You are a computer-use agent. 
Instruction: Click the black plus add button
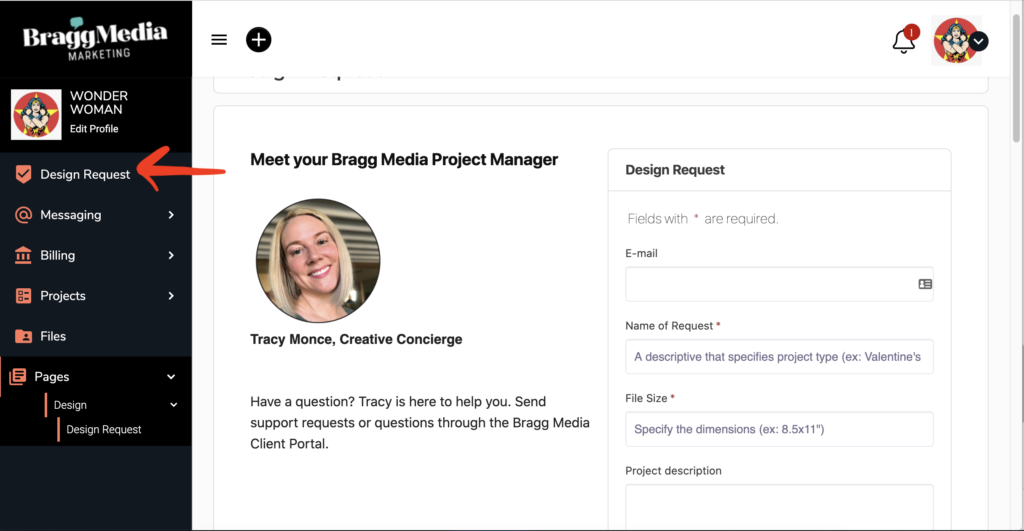click(259, 40)
